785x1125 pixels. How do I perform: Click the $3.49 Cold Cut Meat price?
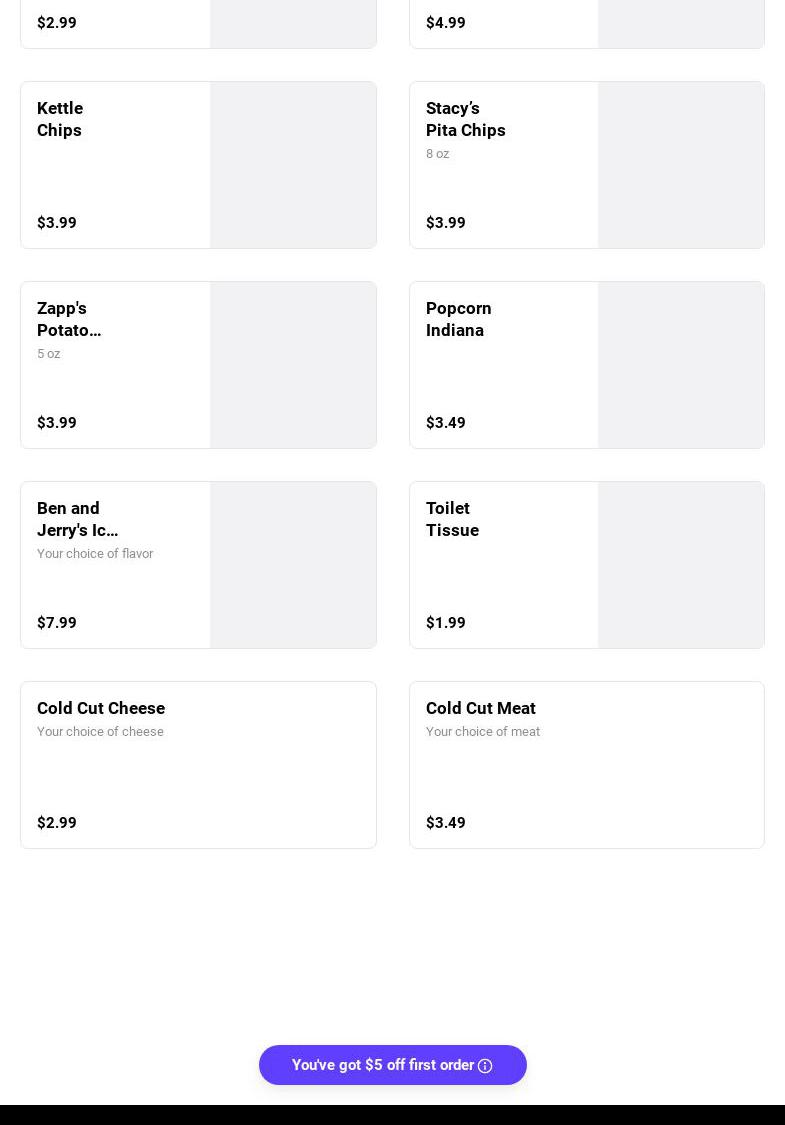pos(446,823)
